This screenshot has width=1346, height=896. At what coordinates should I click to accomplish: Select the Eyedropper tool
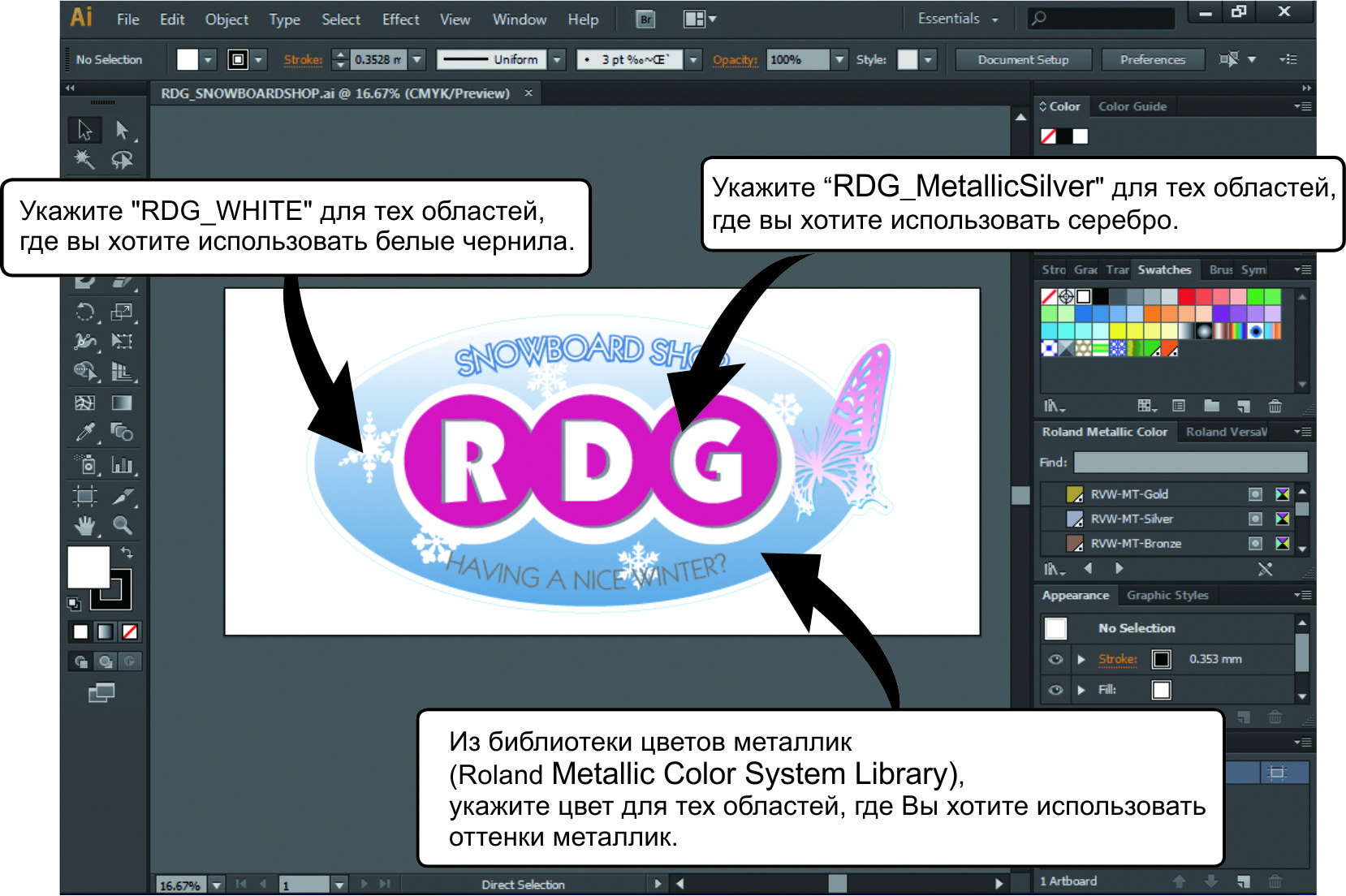[x=84, y=433]
